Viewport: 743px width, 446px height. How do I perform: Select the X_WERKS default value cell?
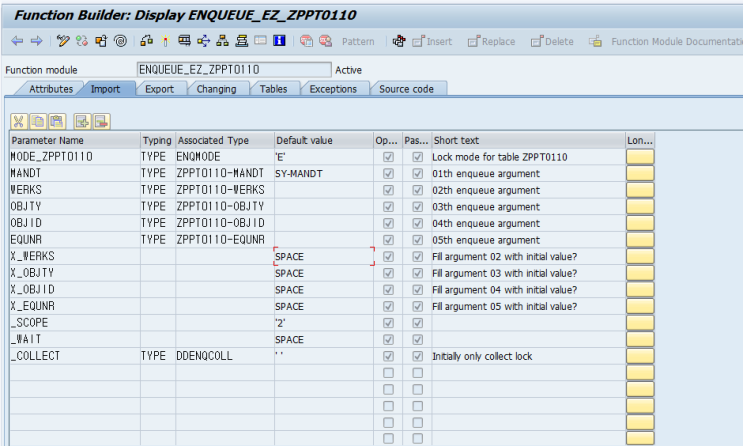[323, 257]
